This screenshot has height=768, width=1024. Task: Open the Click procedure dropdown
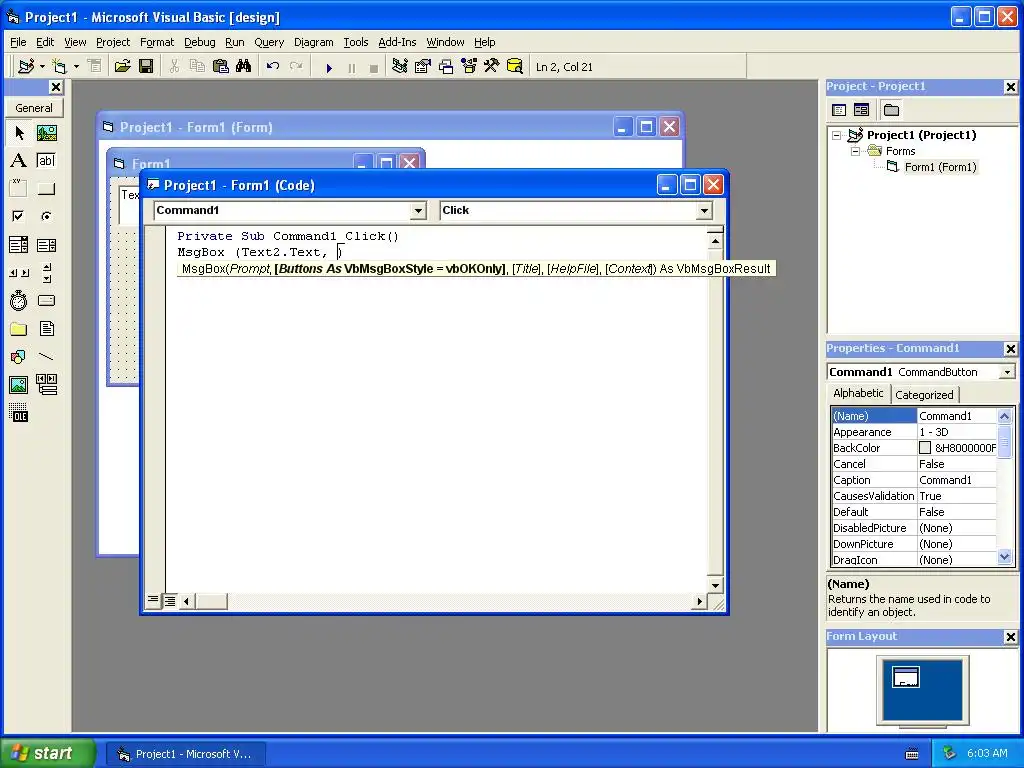click(704, 211)
